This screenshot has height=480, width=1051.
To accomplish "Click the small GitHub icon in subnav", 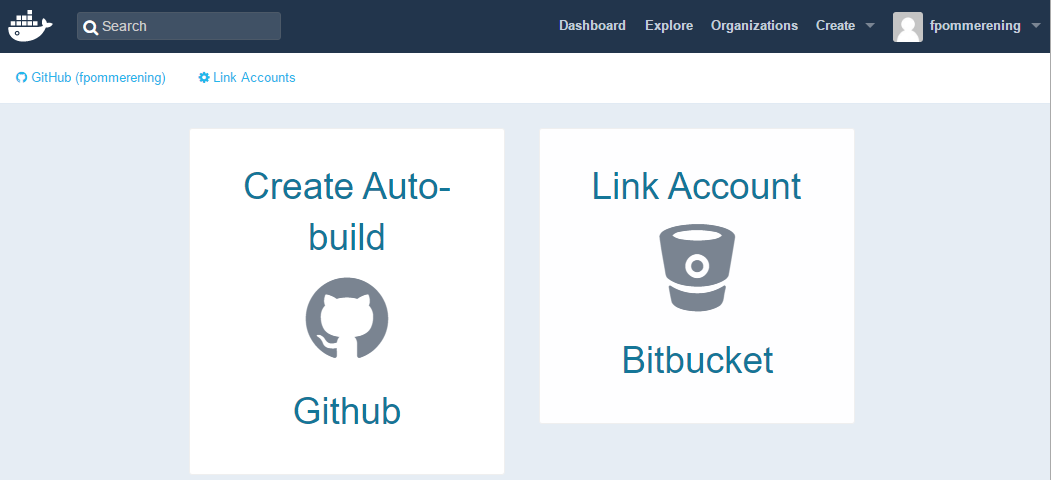I will (x=21, y=78).
